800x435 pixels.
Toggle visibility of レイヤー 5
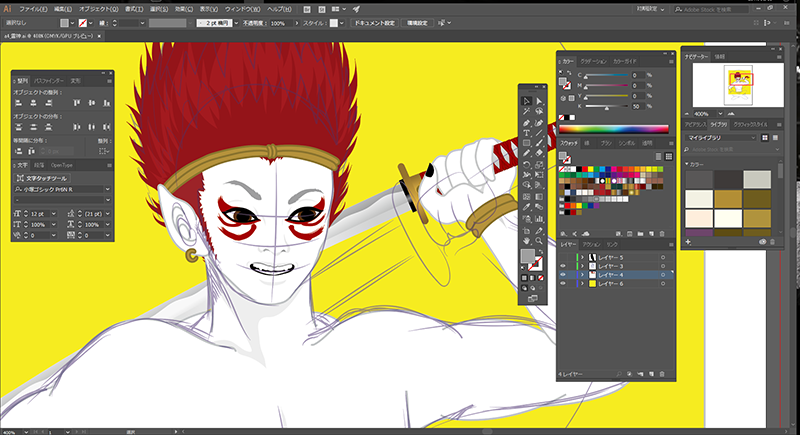(563, 258)
